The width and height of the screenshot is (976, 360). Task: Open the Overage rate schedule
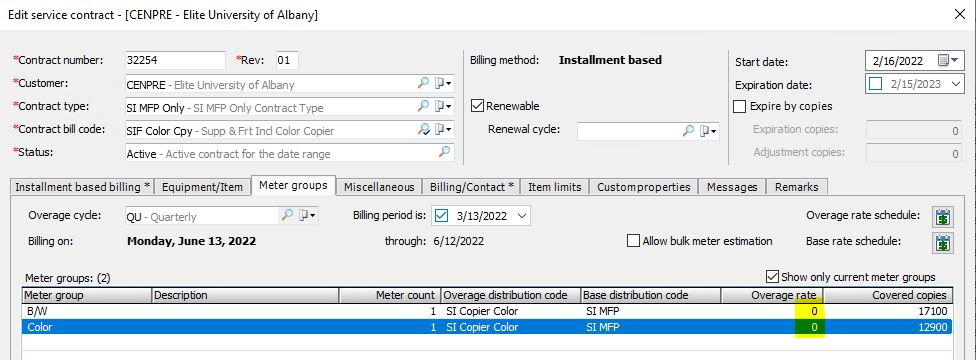[943, 217]
